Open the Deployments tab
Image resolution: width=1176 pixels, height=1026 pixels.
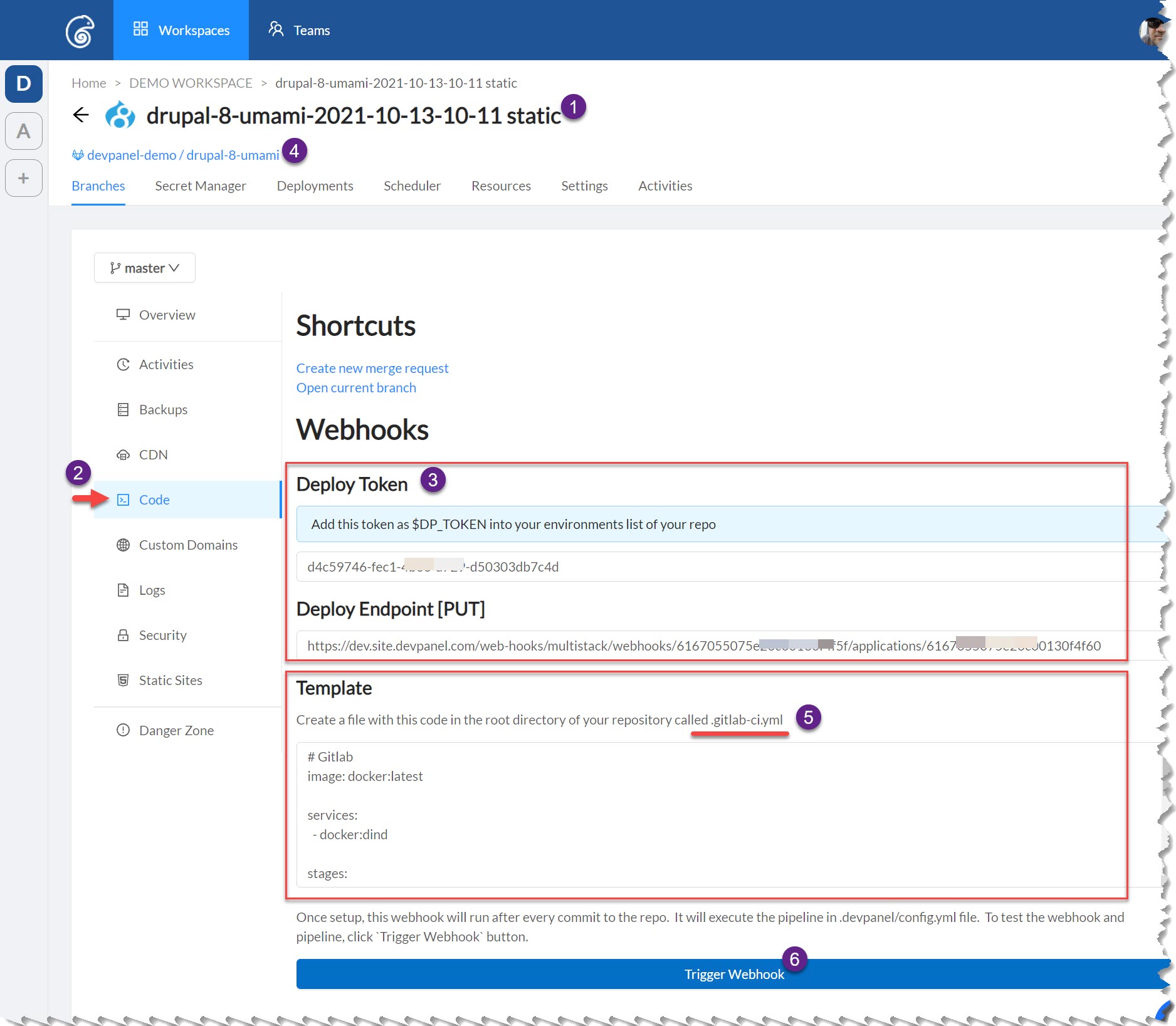point(315,186)
